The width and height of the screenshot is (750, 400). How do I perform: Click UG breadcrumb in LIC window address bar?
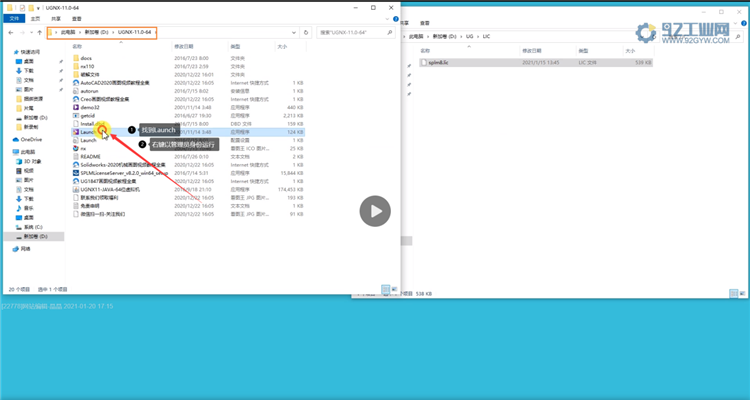coord(469,36)
